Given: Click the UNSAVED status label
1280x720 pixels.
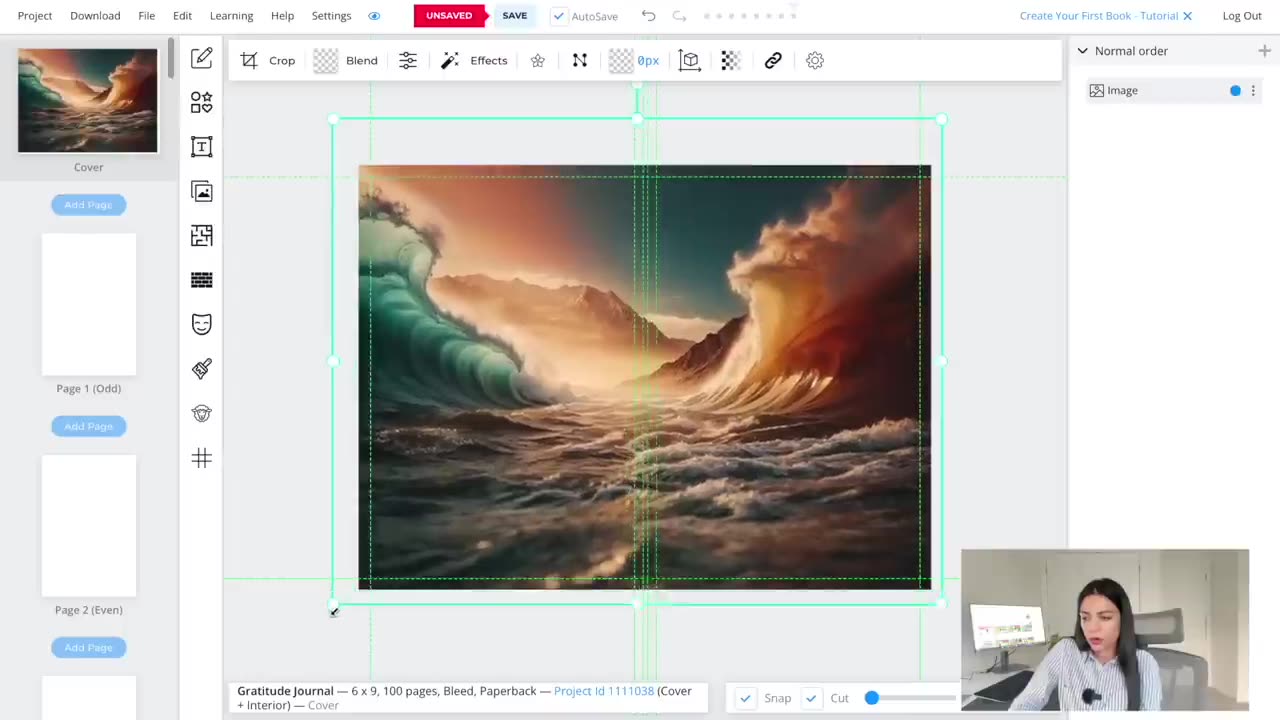Looking at the screenshot, I should coord(449,16).
